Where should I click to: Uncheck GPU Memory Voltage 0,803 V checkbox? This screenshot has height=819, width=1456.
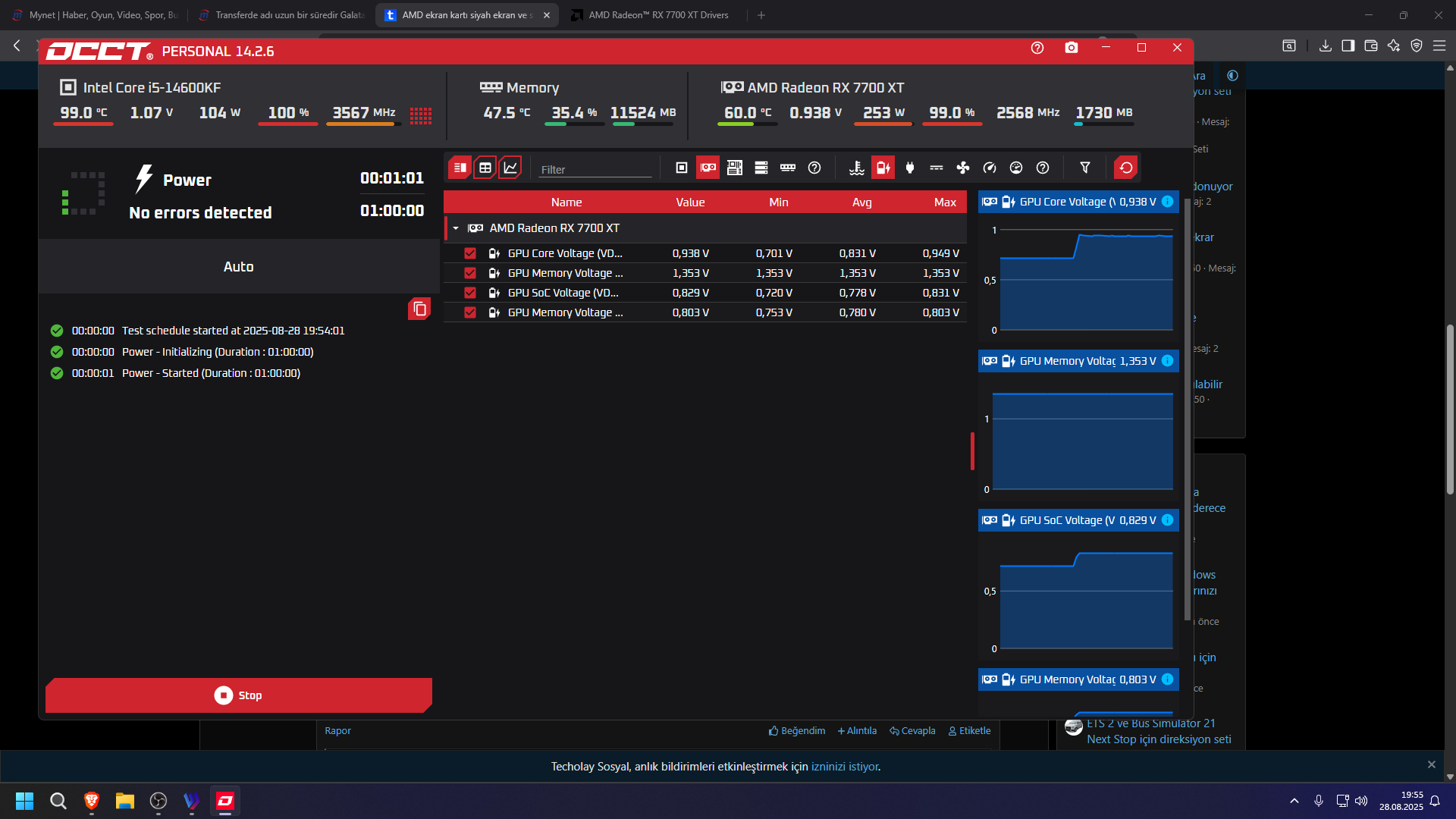click(x=470, y=312)
